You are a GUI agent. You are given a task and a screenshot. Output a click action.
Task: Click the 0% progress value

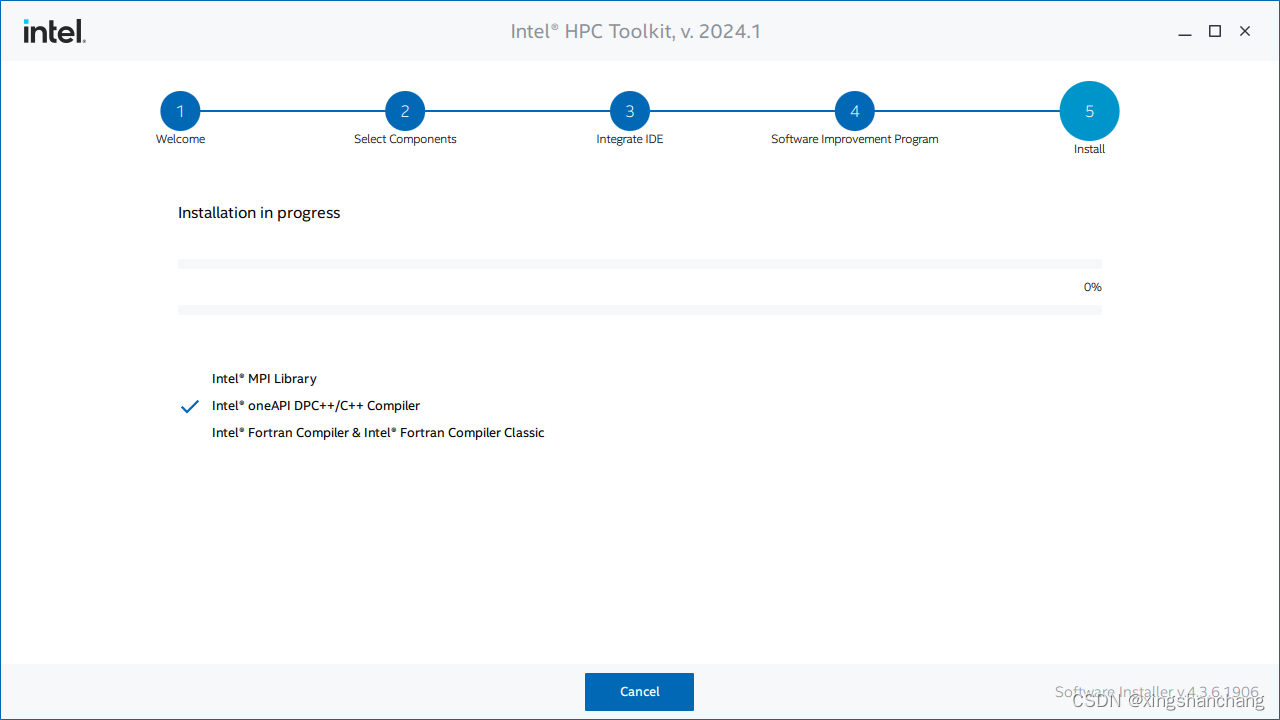pos(1093,287)
